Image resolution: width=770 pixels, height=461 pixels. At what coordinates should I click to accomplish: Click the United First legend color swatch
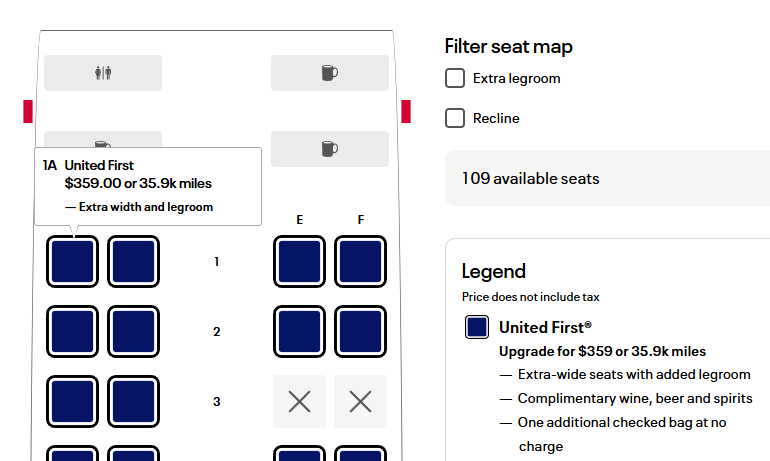coord(477,327)
